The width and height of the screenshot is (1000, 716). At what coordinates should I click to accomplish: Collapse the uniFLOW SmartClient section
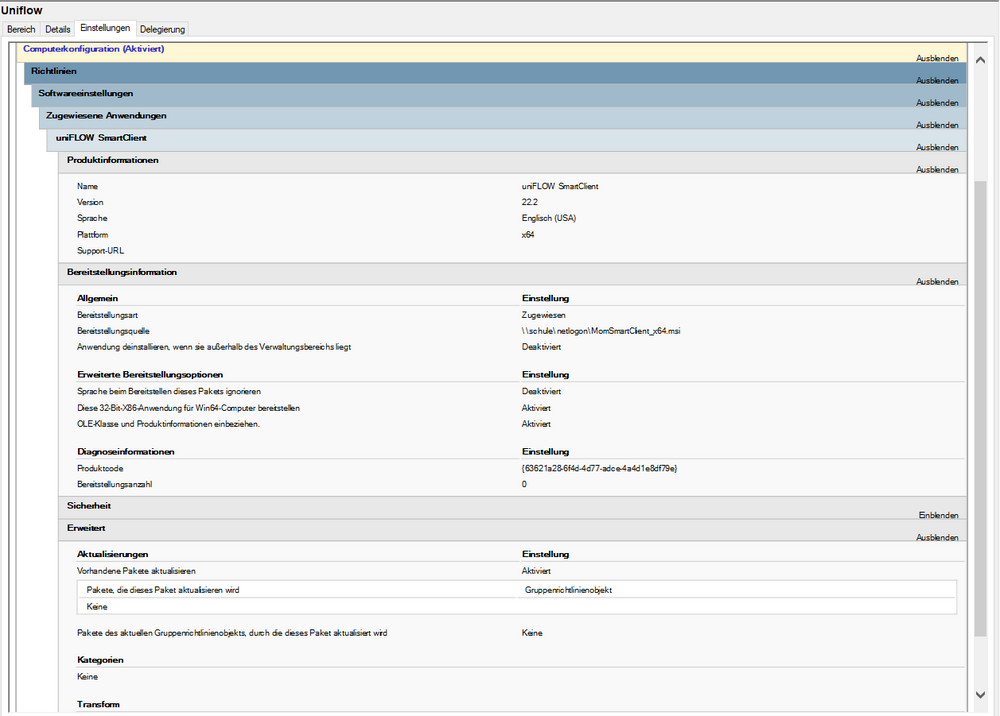point(937,146)
